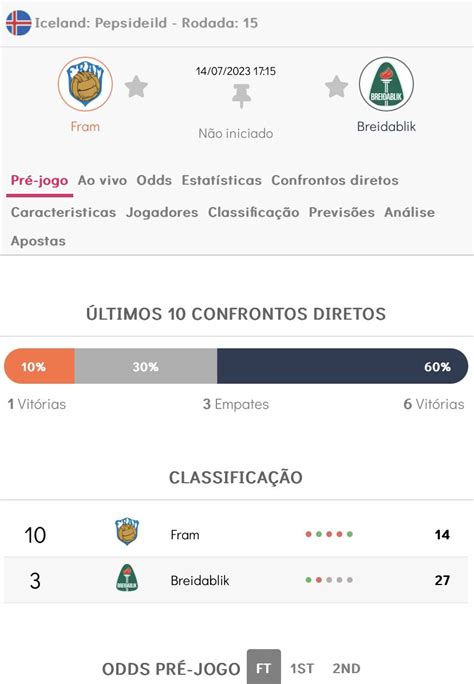The width and height of the screenshot is (474, 684).
Task: Click the orange 10% wins bar segment
Action: [39, 366]
